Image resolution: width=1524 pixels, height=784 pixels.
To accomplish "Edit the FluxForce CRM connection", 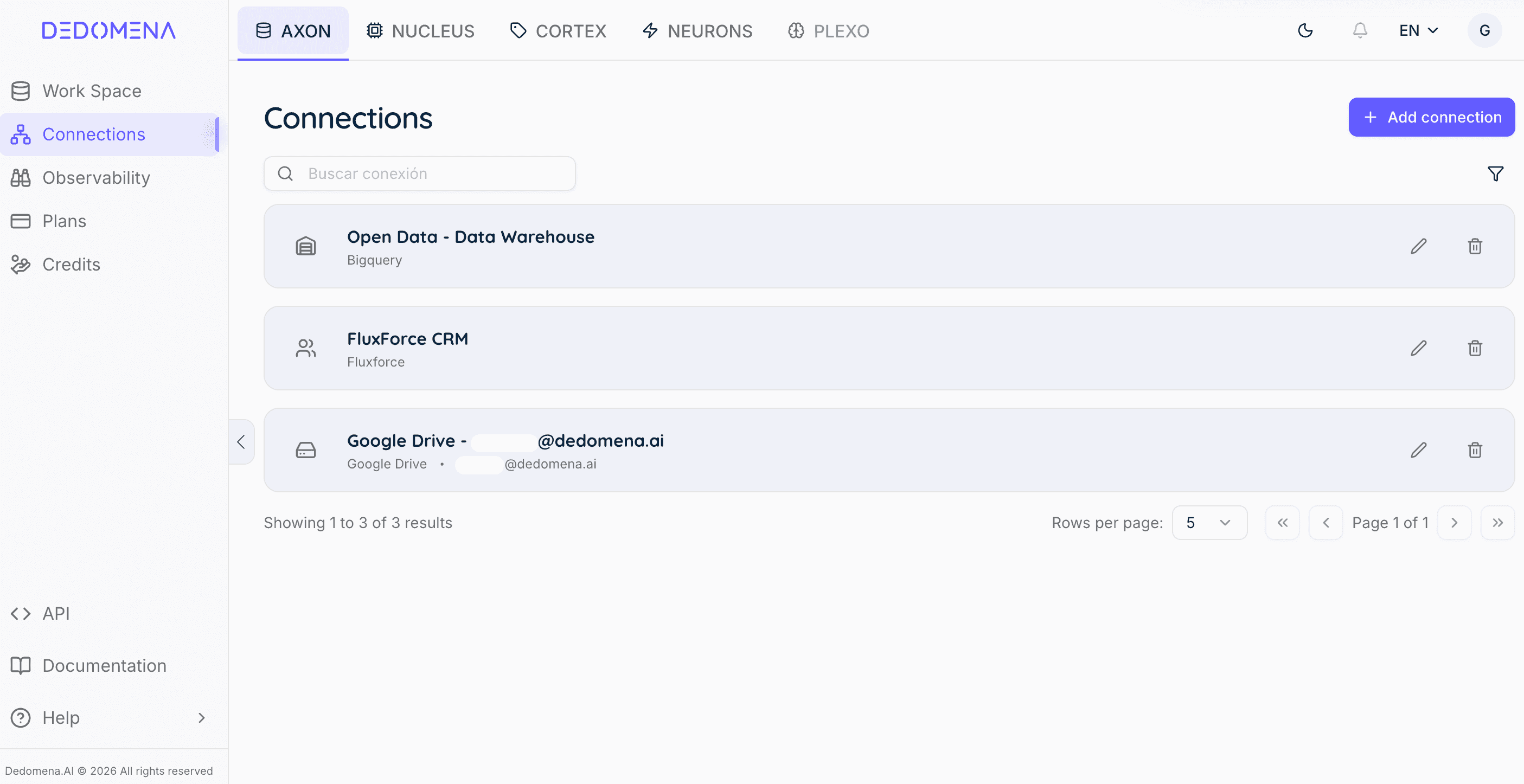I will click(1419, 348).
